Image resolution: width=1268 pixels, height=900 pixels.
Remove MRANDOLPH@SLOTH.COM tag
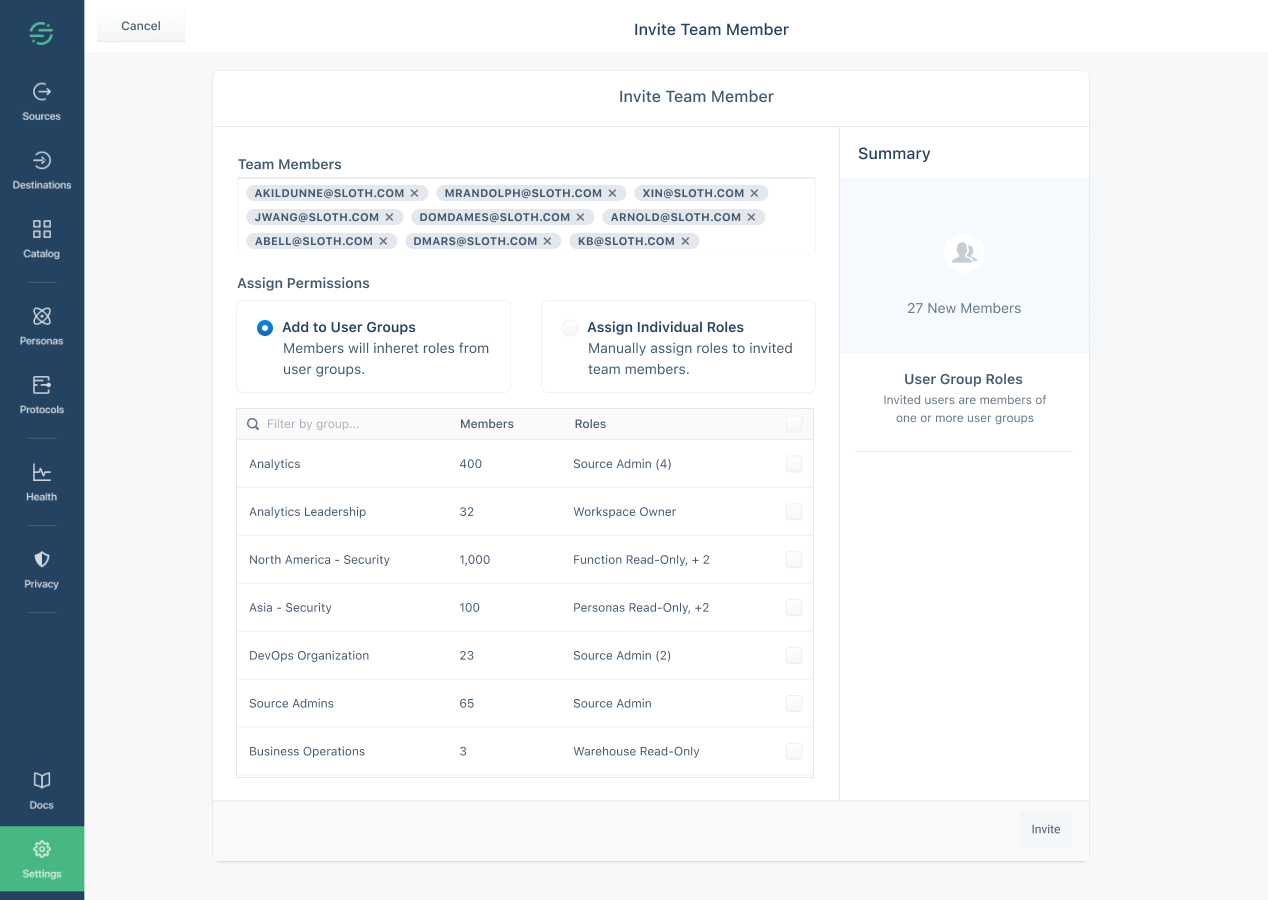(612, 193)
